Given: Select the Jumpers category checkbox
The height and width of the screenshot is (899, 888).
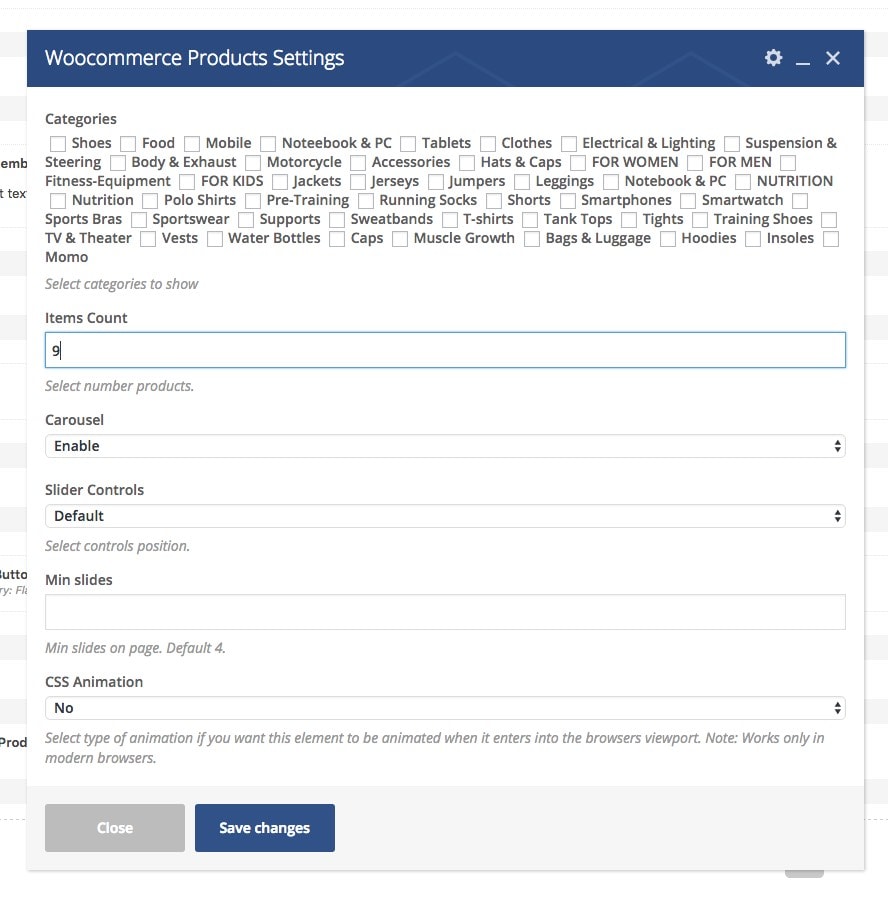Looking at the screenshot, I should [436, 182].
